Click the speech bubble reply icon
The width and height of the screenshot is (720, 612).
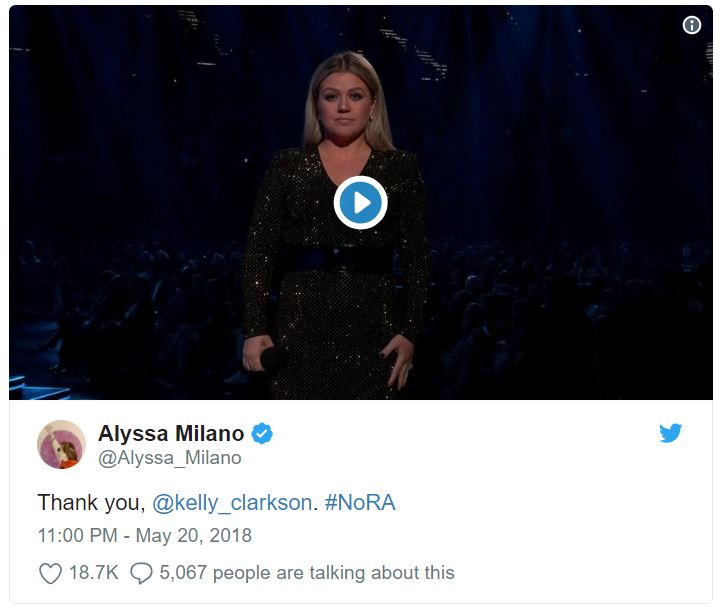click(141, 573)
